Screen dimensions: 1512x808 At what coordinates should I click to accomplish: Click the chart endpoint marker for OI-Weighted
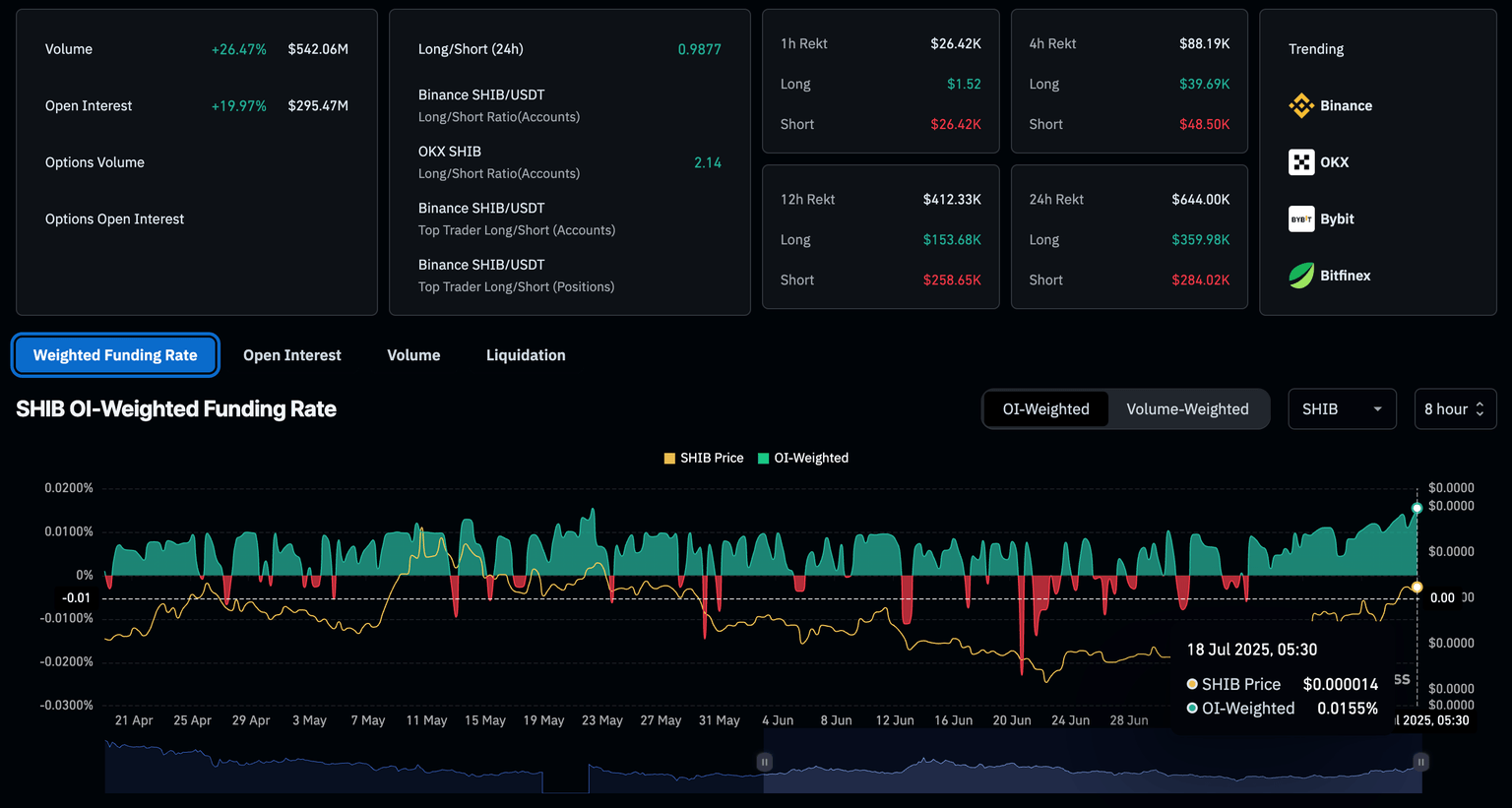click(1417, 508)
